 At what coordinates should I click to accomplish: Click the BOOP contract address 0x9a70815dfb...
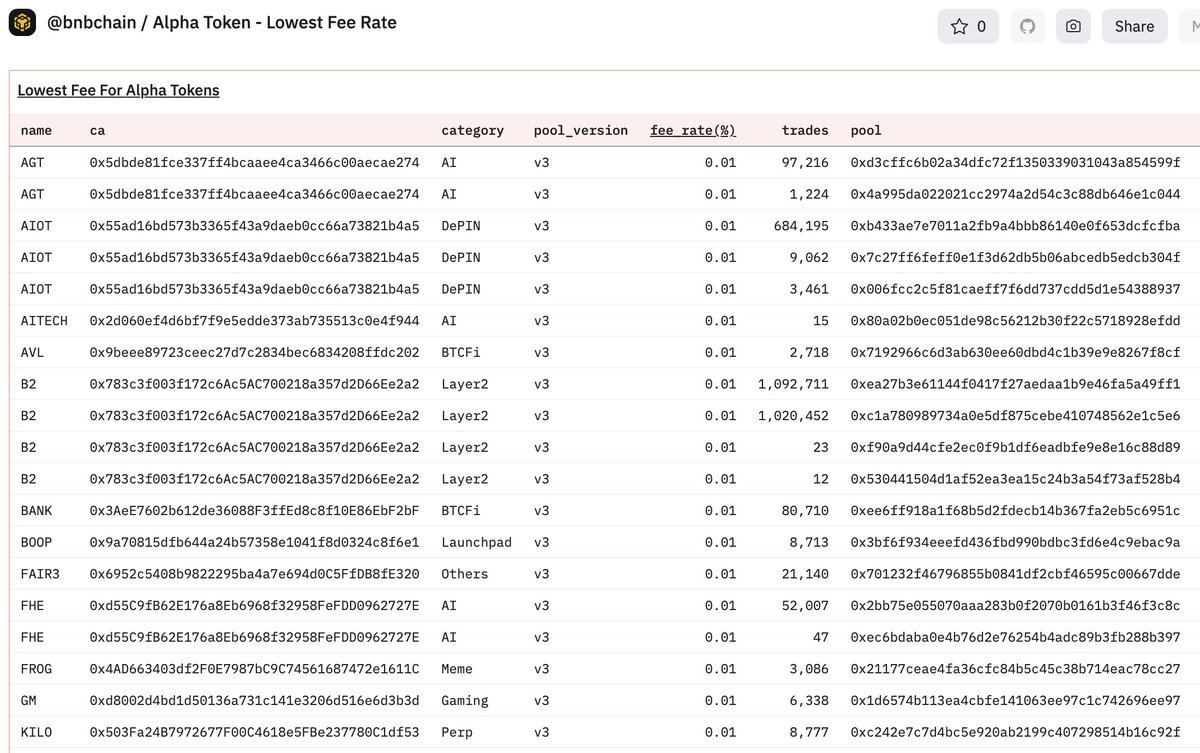coord(254,542)
